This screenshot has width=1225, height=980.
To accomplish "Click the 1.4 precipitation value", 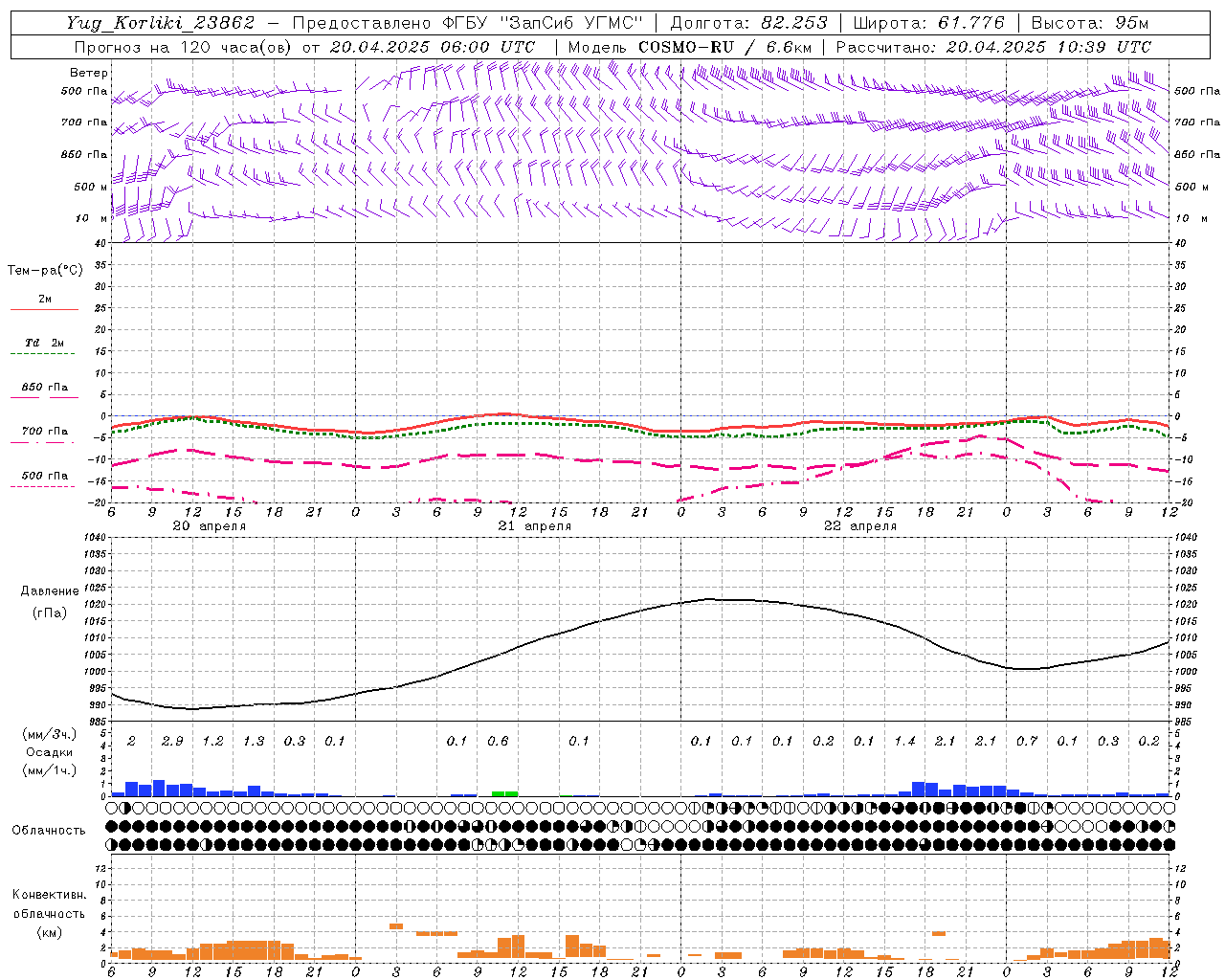I will (x=904, y=742).
